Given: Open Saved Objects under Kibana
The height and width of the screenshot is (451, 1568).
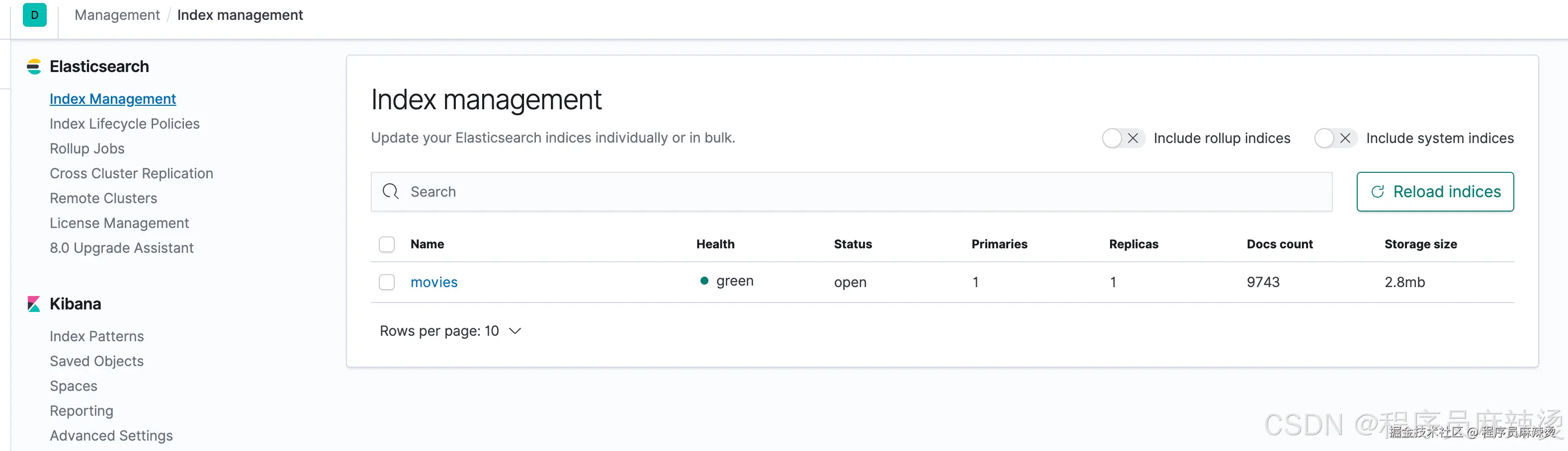Looking at the screenshot, I should [x=97, y=362].
